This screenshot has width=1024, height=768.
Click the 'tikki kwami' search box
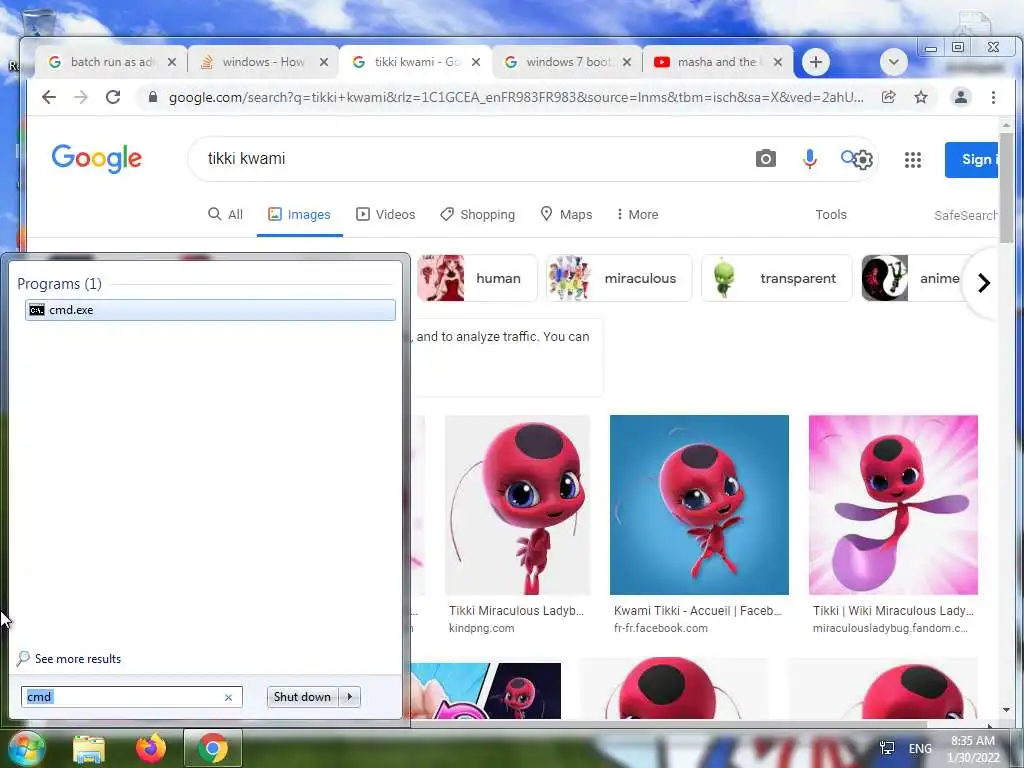[470, 159]
